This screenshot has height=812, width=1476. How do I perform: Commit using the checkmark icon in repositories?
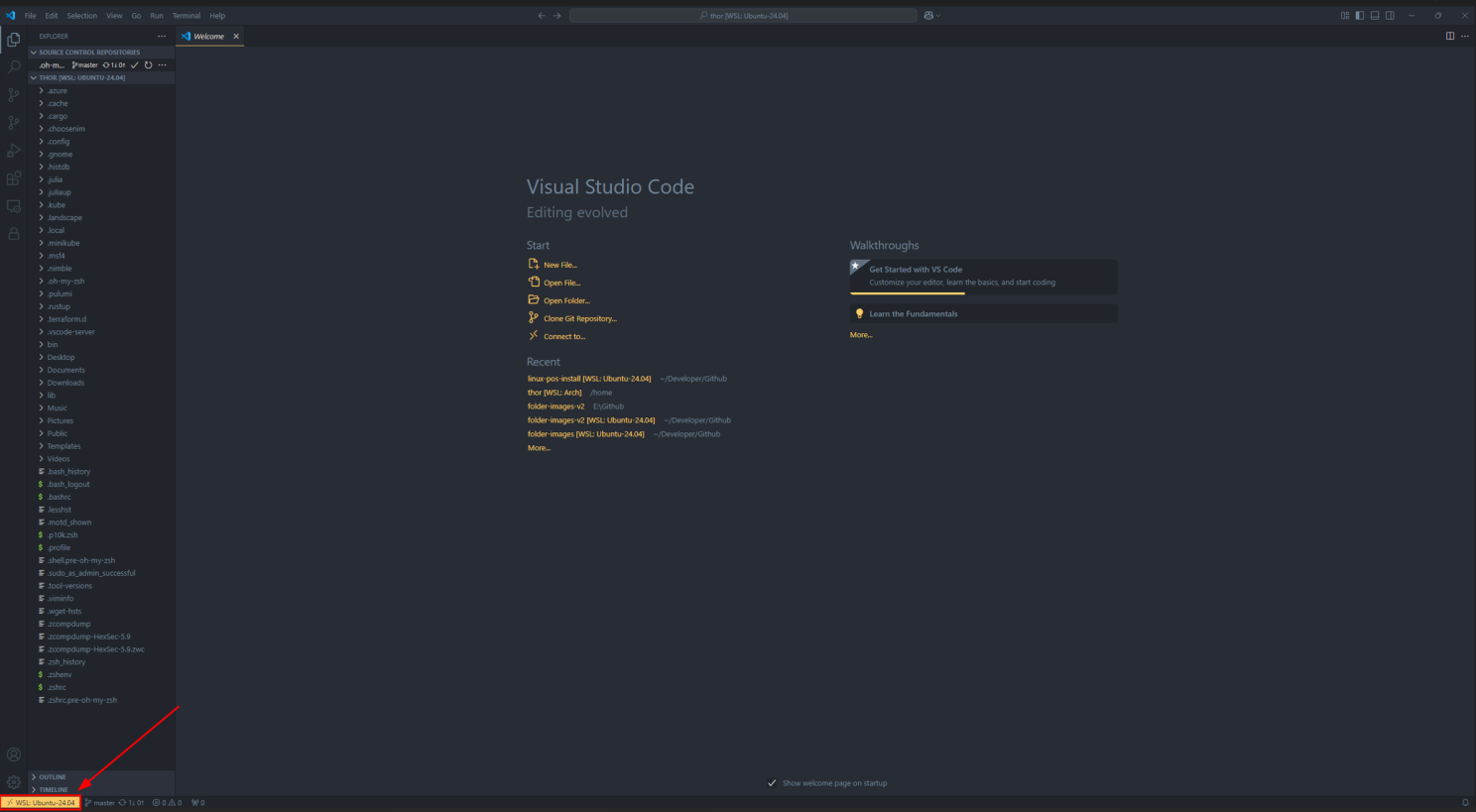[x=135, y=65]
